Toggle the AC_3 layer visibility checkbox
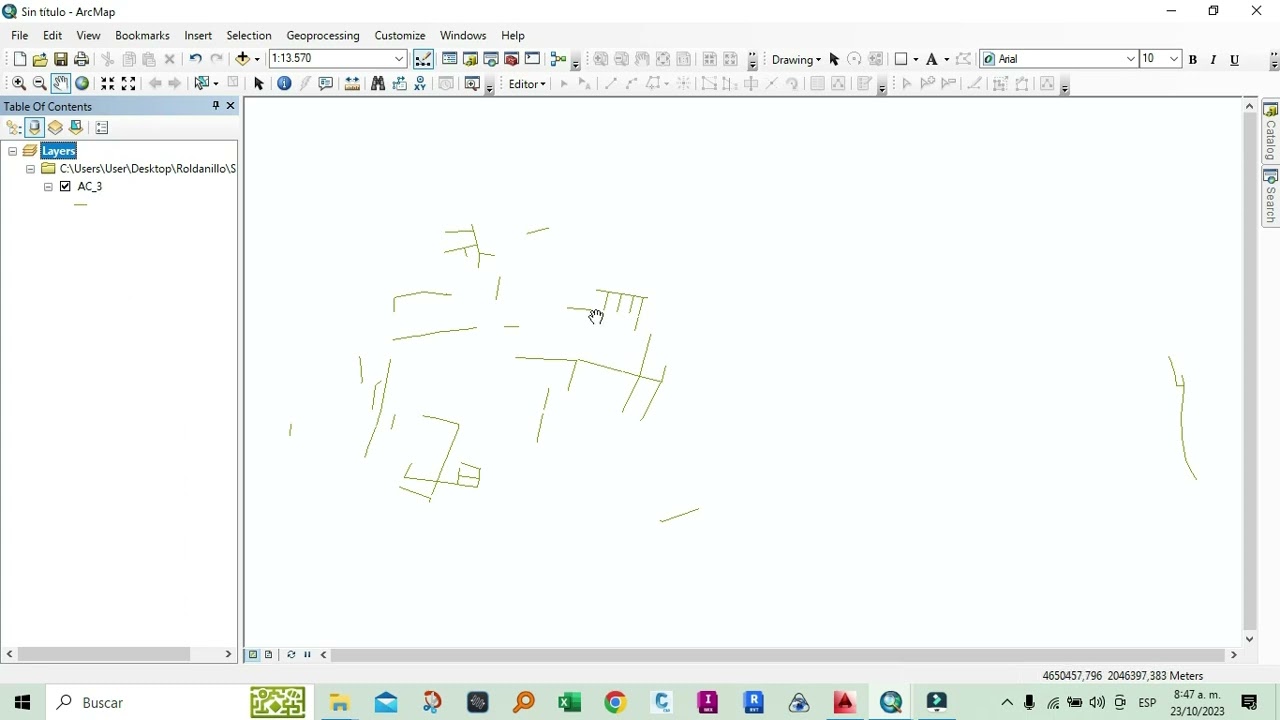The width and height of the screenshot is (1280, 720). [66, 187]
